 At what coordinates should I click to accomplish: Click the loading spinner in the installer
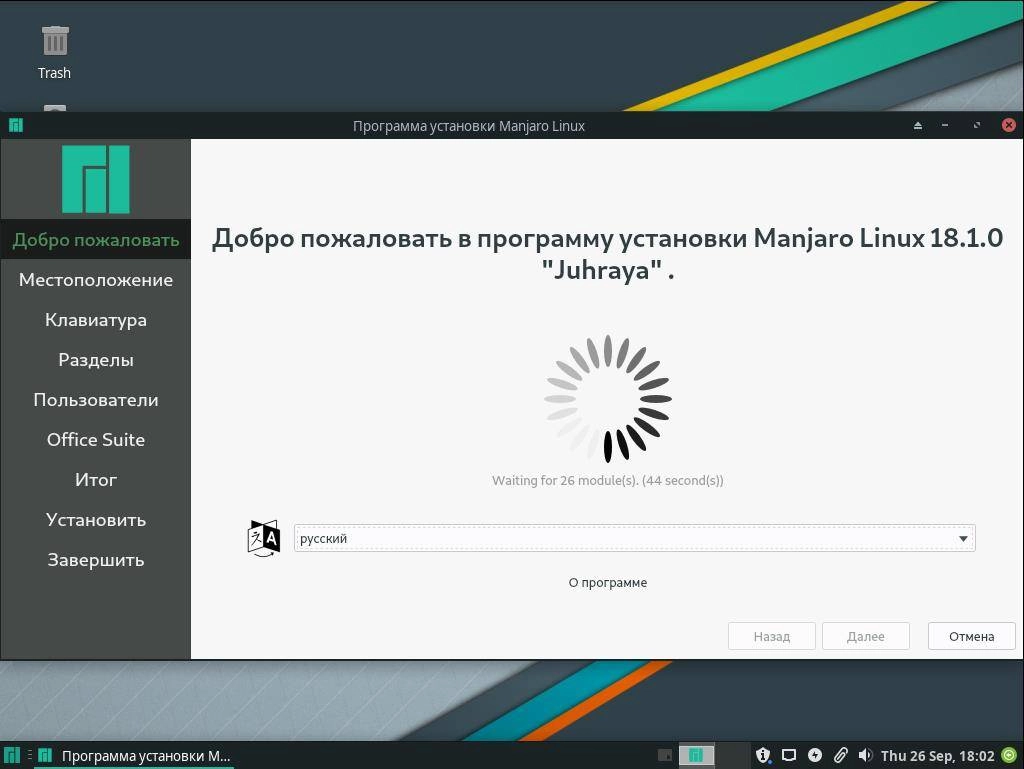click(607, 398)
